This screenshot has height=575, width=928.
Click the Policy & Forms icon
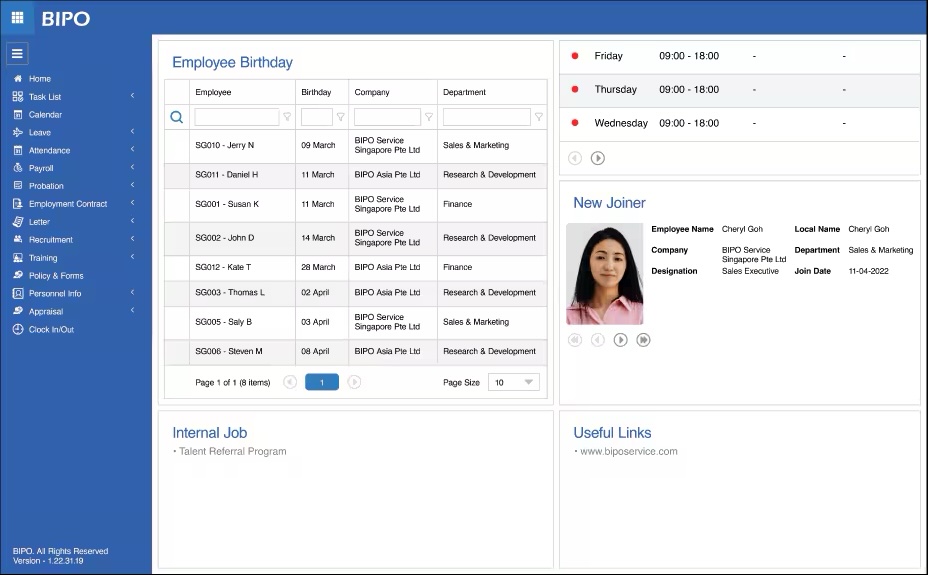(18, 275)
